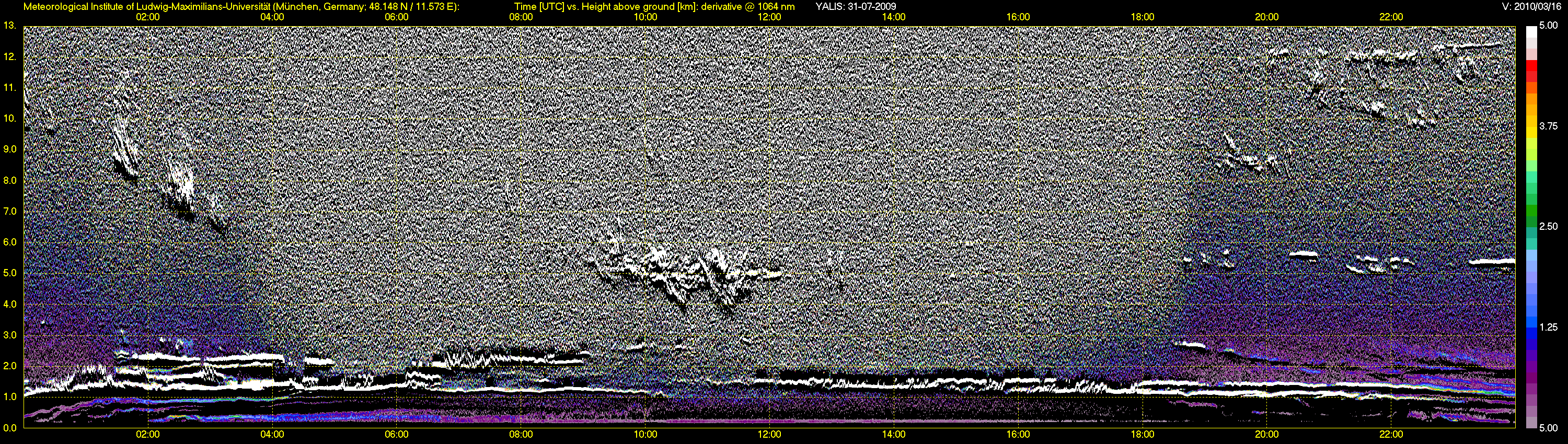Viewport: 1568px width, 444px height.
Task: Click the 16:00 label on the top time axis
Action: [1018, 17]
